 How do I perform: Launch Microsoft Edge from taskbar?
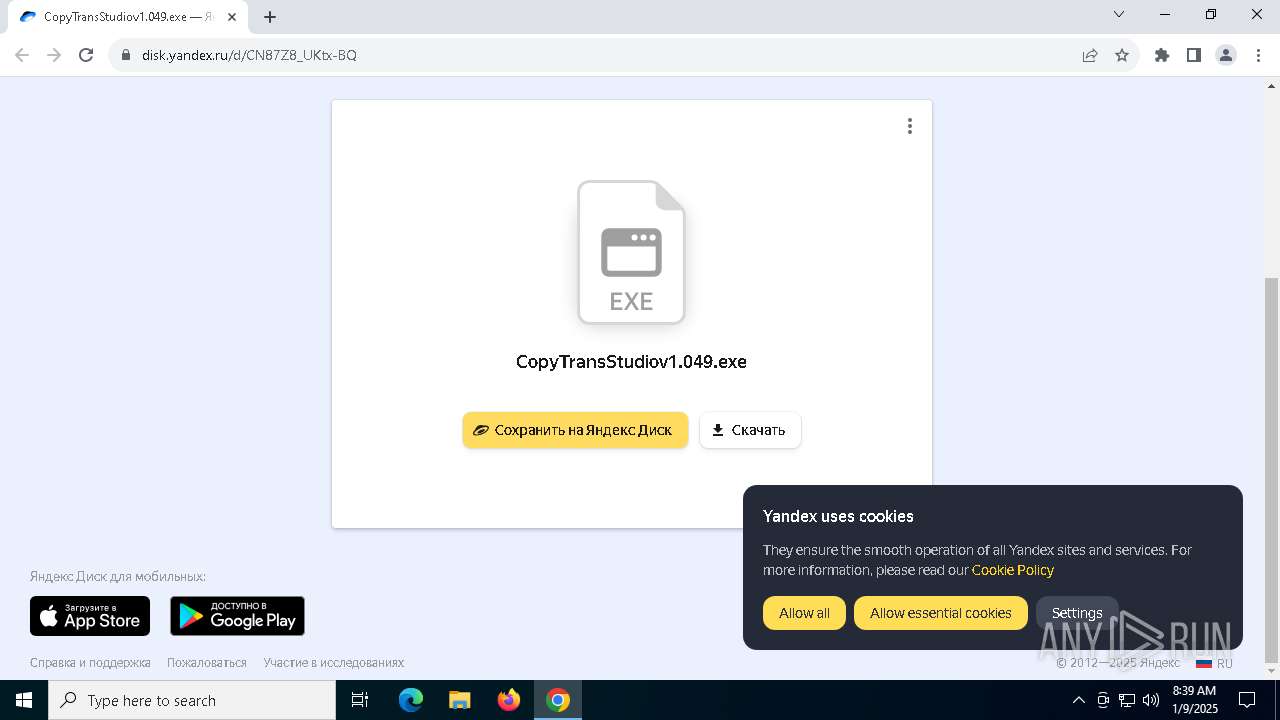pyautogui.click(x=411, y=700)
